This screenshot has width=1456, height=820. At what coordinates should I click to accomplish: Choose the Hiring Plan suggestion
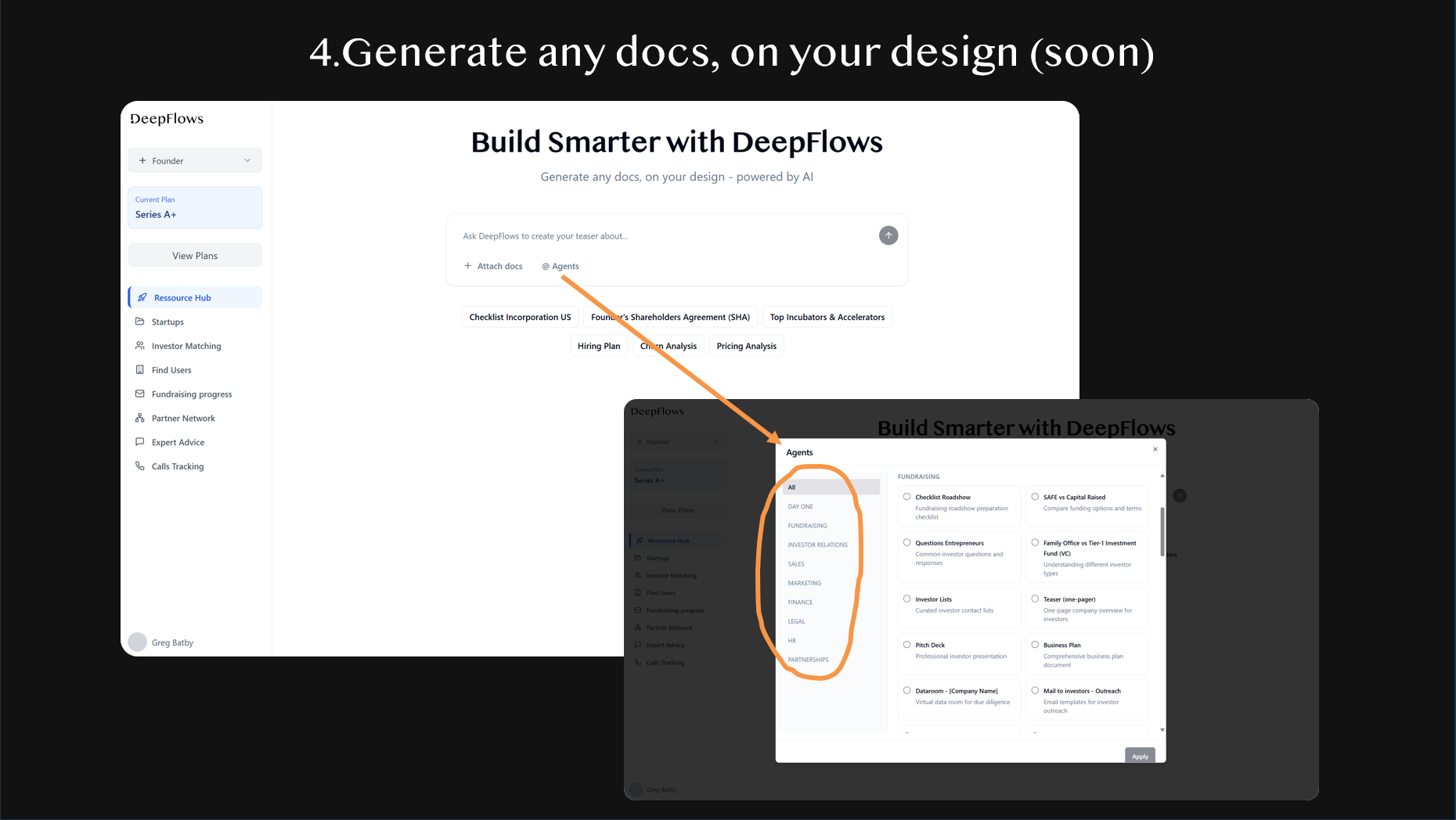coord(598,346)
